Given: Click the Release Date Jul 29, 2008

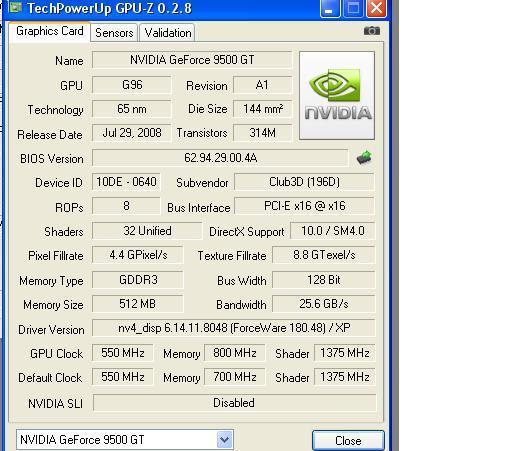Looking at the screenshot, I should pos(132,133).
